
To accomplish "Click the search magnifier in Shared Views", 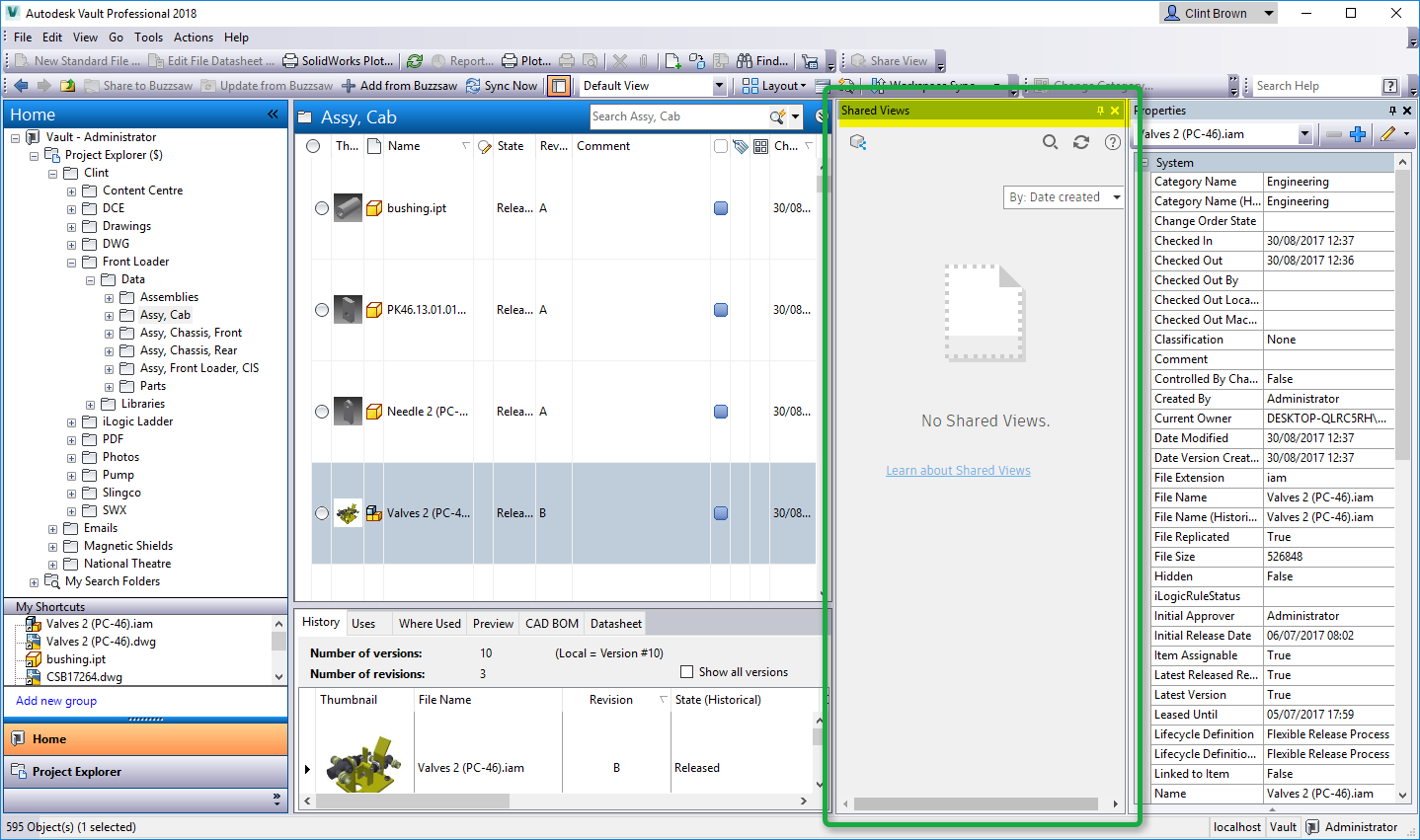I will [x=1050, y=142].
